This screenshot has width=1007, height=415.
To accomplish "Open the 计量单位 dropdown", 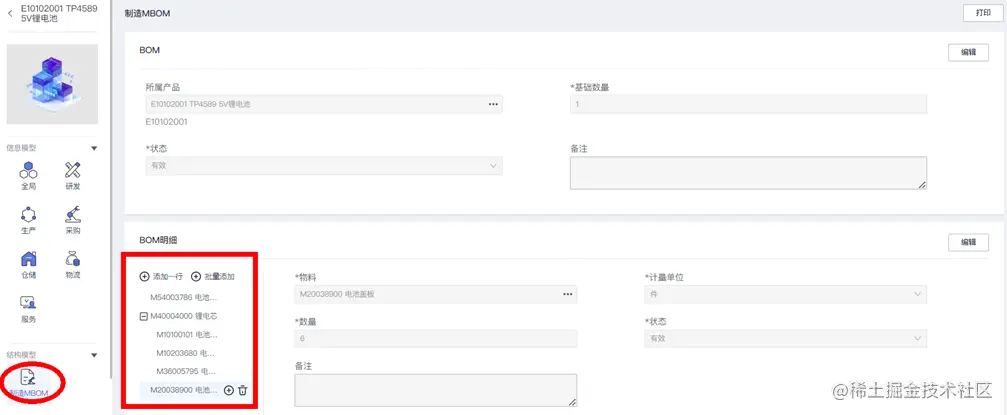I will [785, 294].
